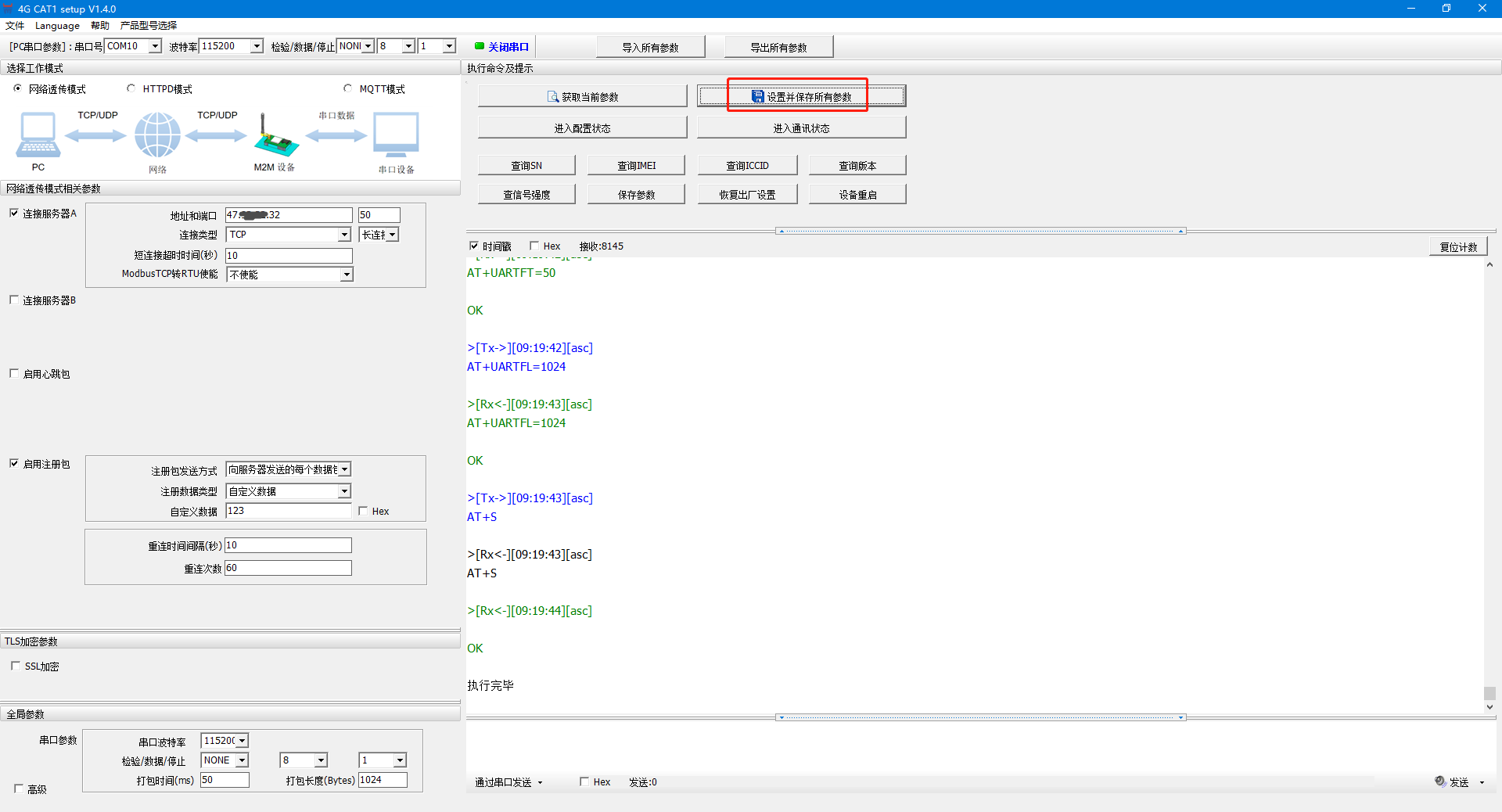Tick the SSL加密 checkbox

tap(16, 666)
